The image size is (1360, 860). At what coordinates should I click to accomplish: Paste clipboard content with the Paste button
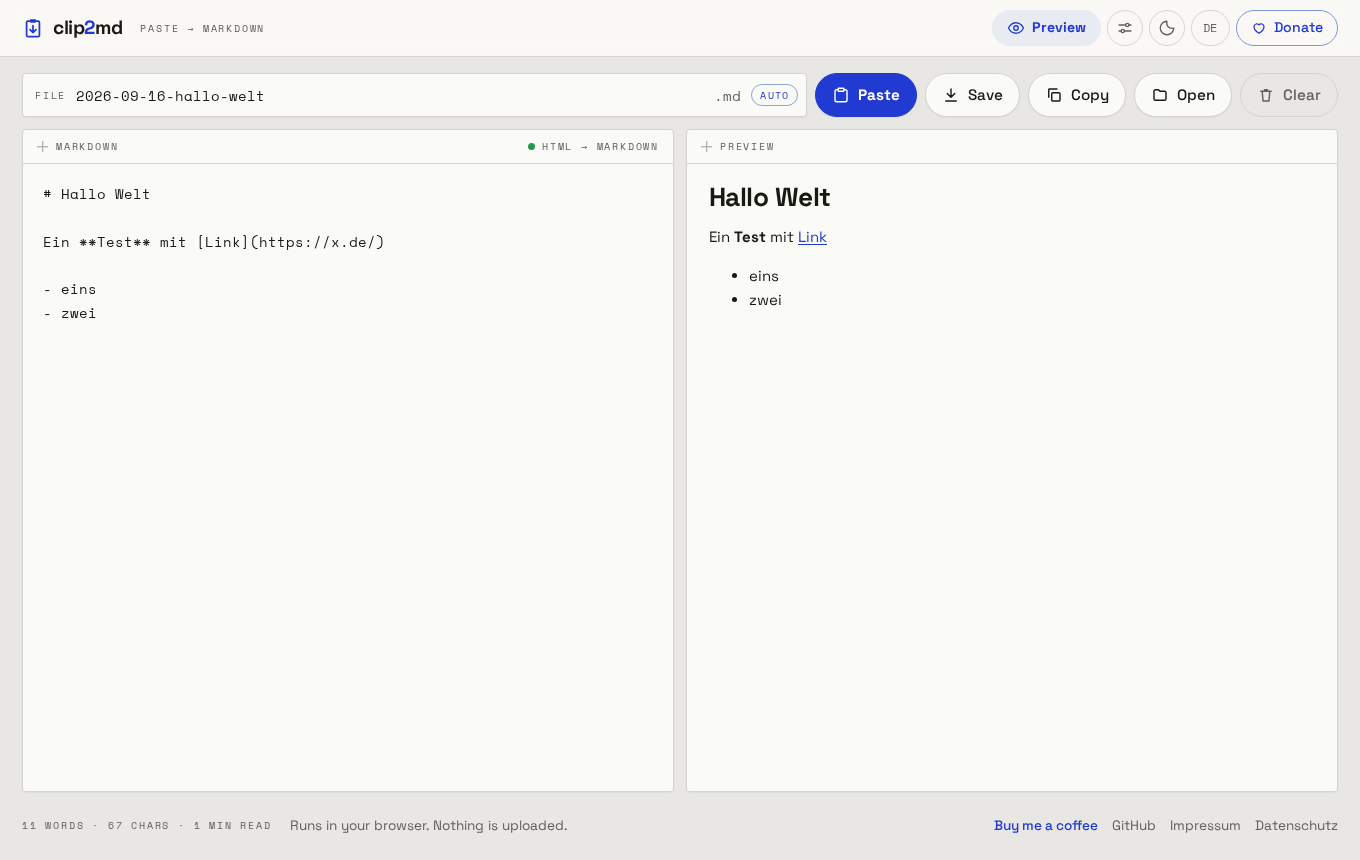coord(866,95)
